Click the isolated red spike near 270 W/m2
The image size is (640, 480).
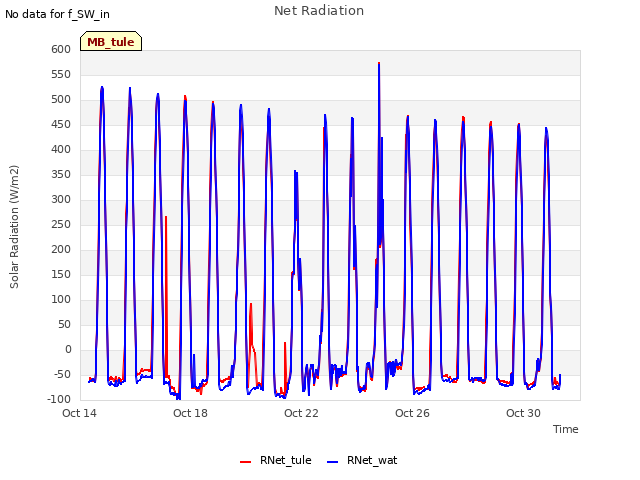tap(166, 217)
